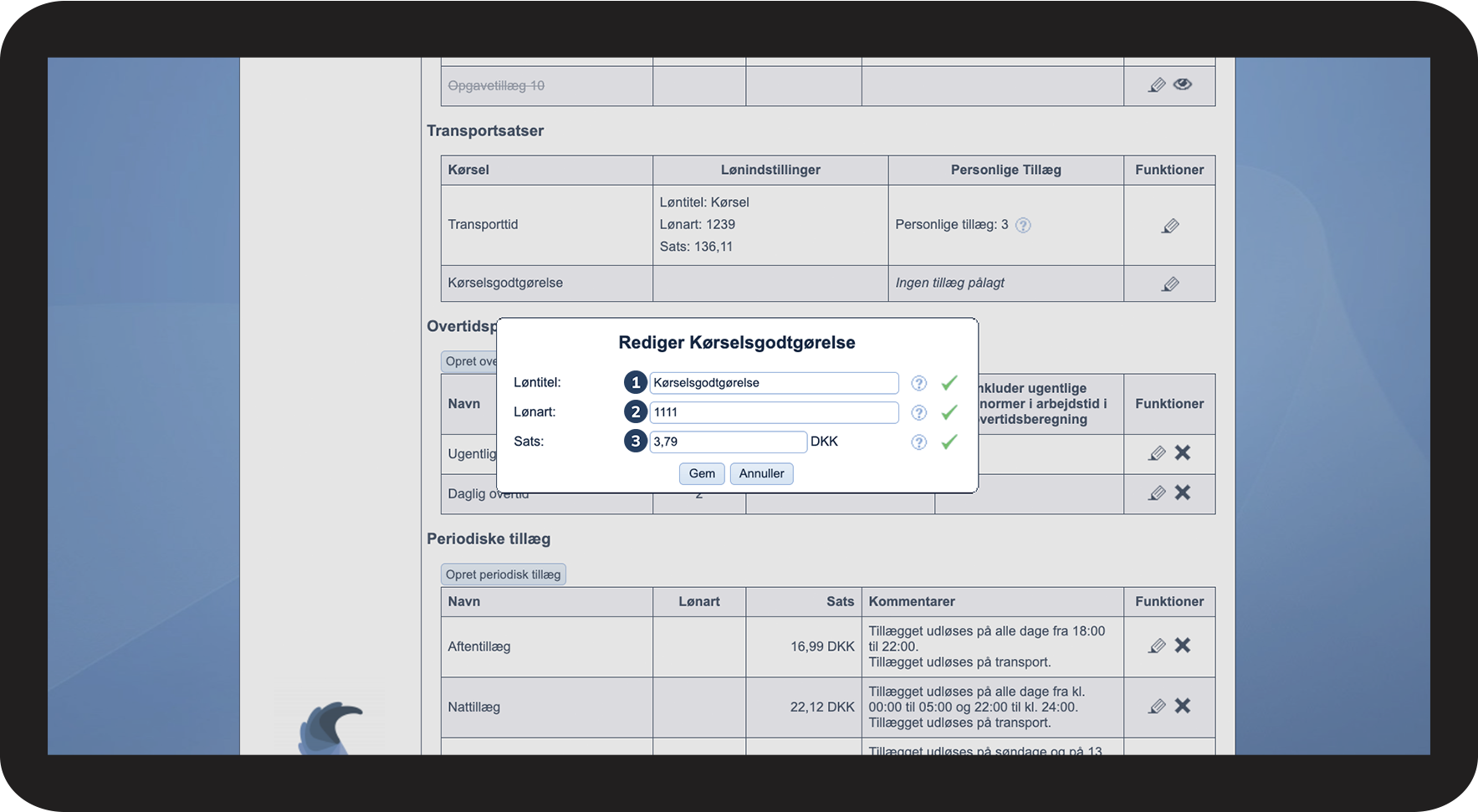This screenshot has height=812, width=1478.
Task: Delete the Daglig overtid row with X icon
Action: (1183, 493)
